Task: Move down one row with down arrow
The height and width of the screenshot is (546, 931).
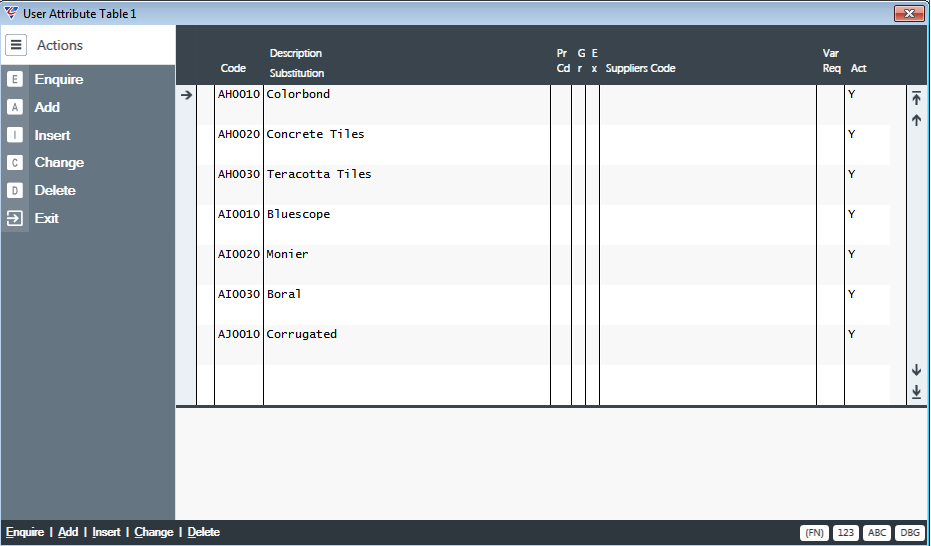Action: click(x=916, y=370)
